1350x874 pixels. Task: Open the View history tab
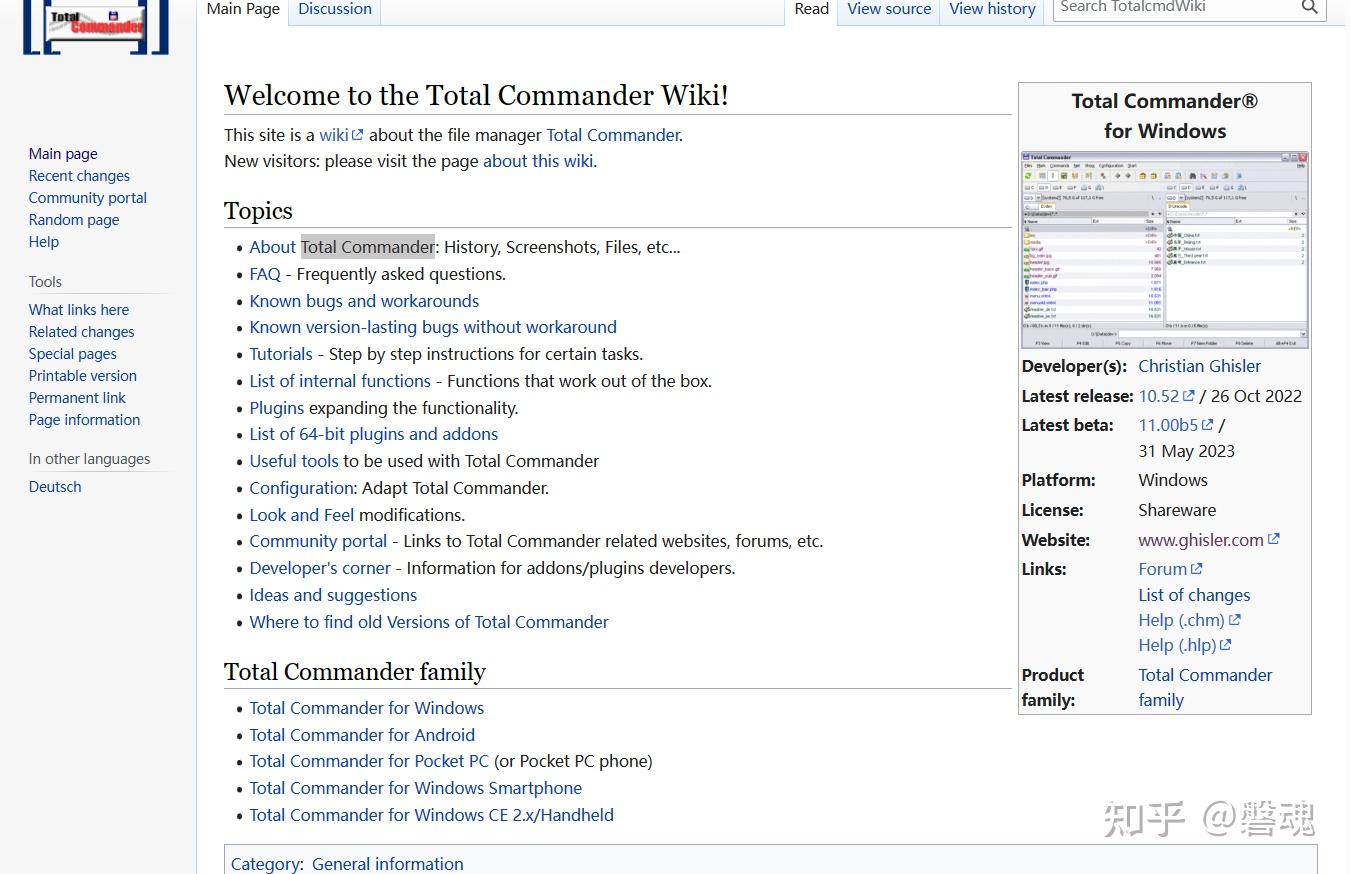(x=991, y=8)
